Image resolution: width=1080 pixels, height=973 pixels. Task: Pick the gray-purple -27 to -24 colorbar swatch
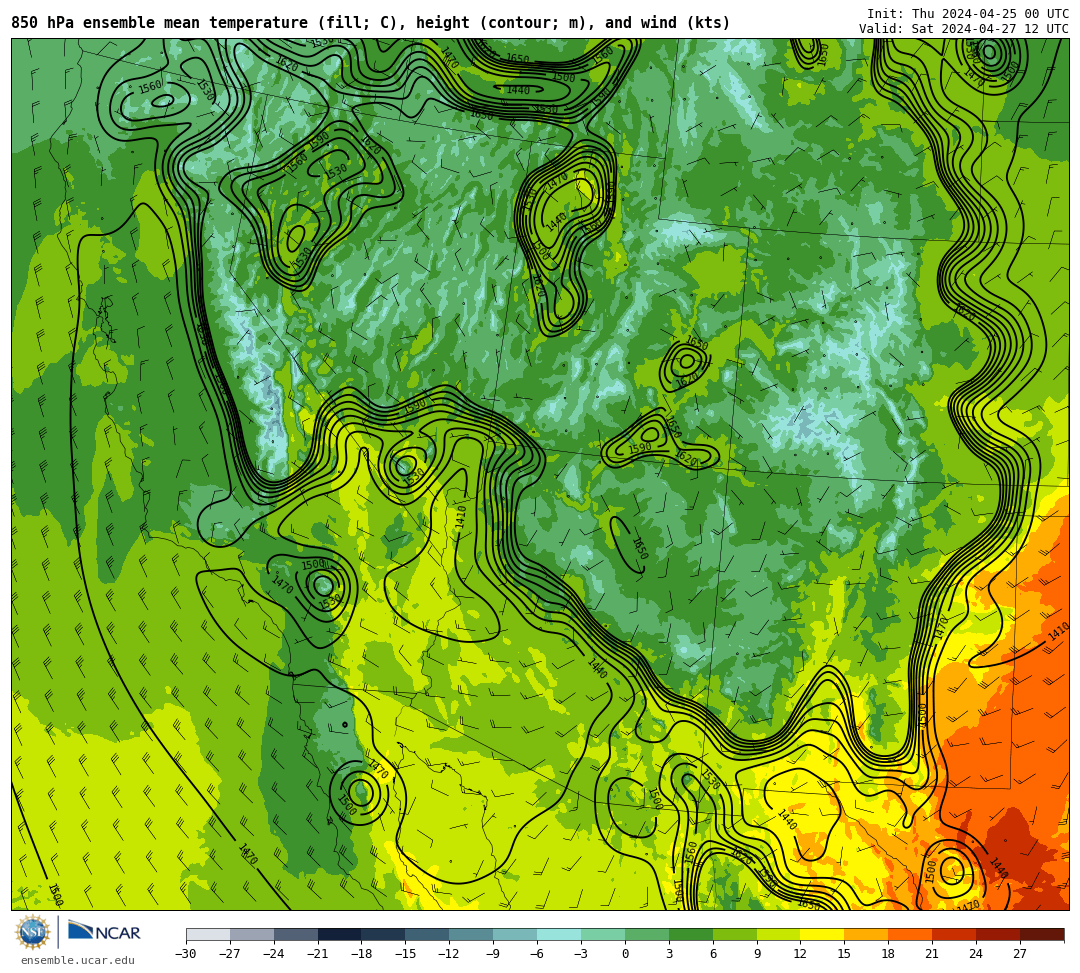252,934
